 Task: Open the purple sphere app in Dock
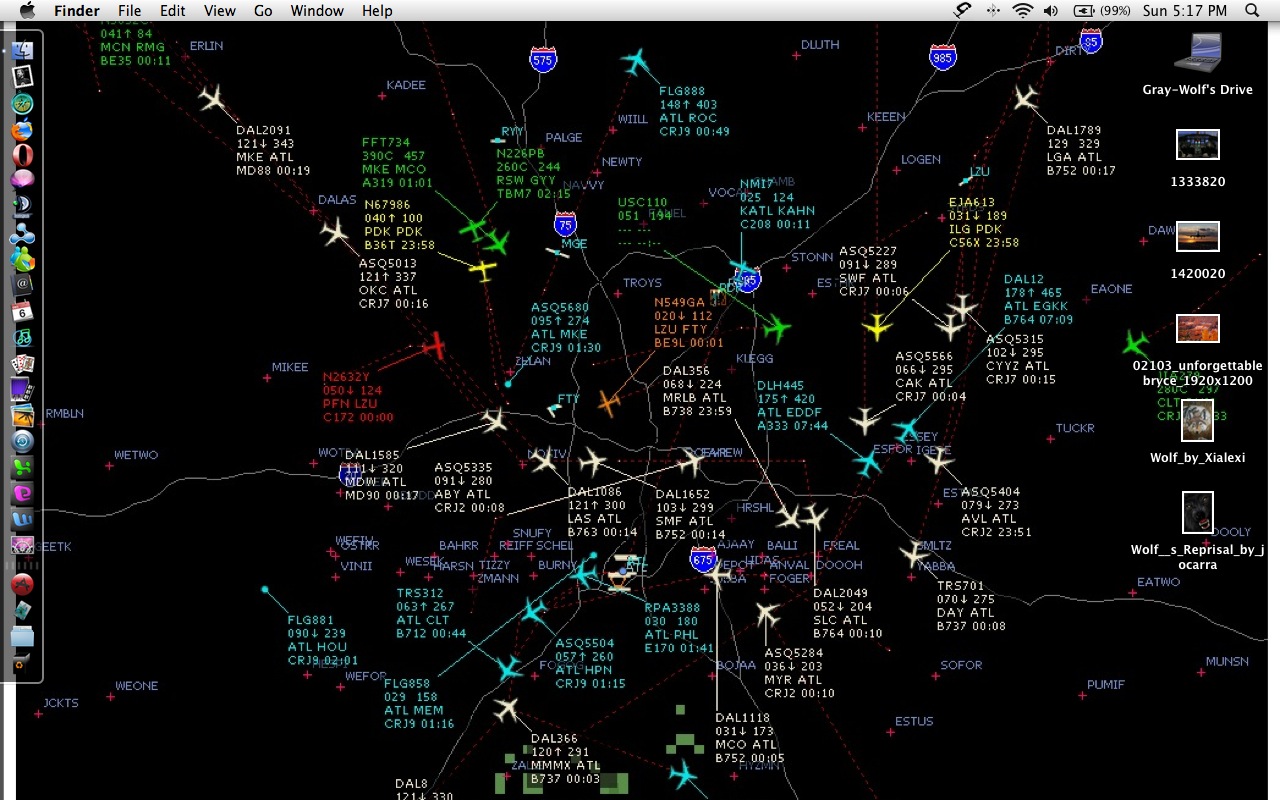pyautogui.click(x=22, y=181)
